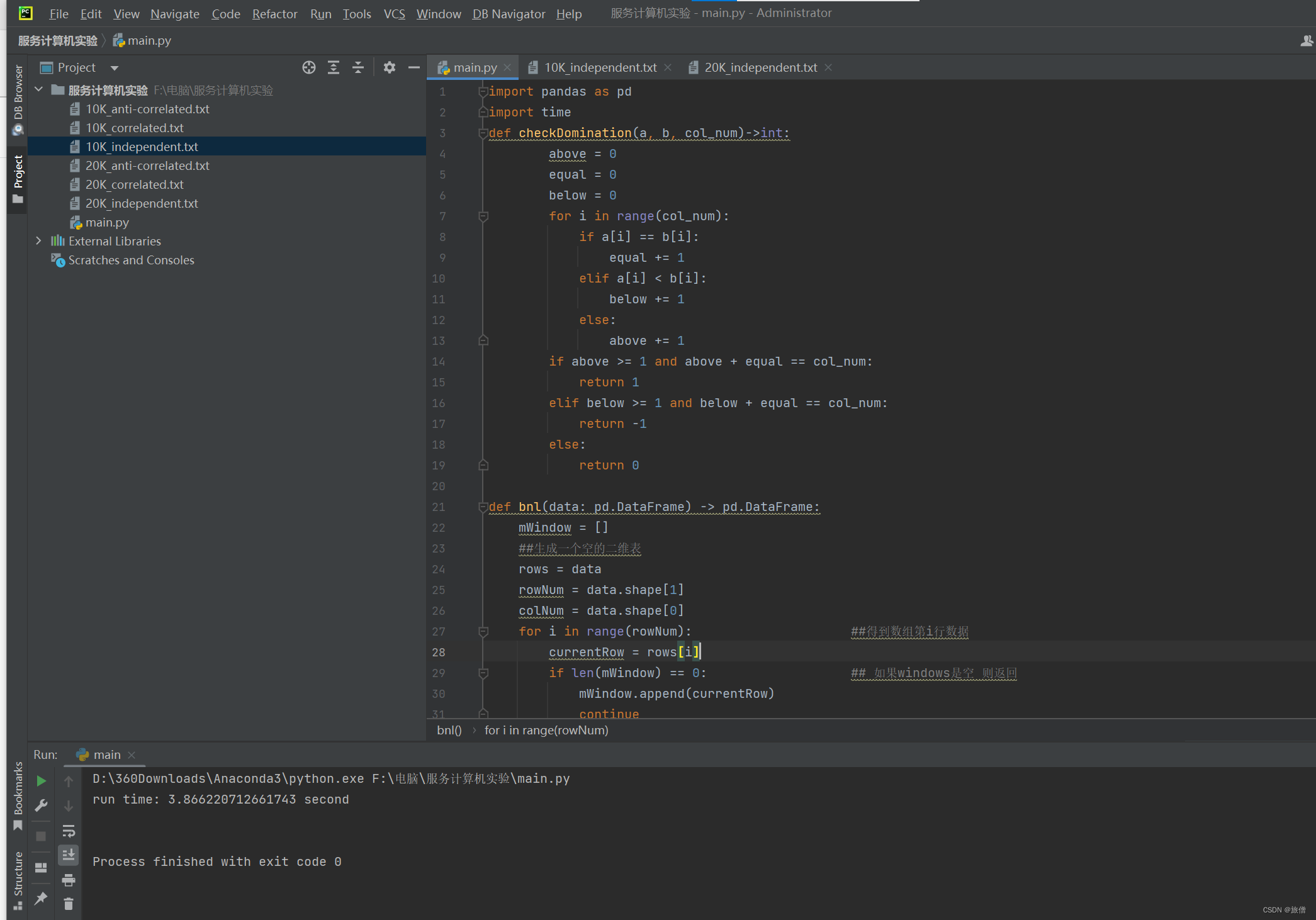The width and height of the screenshot is (1316, 920).
Task: Click line number 20 in the gutter
Action: [x=439, y=486]
